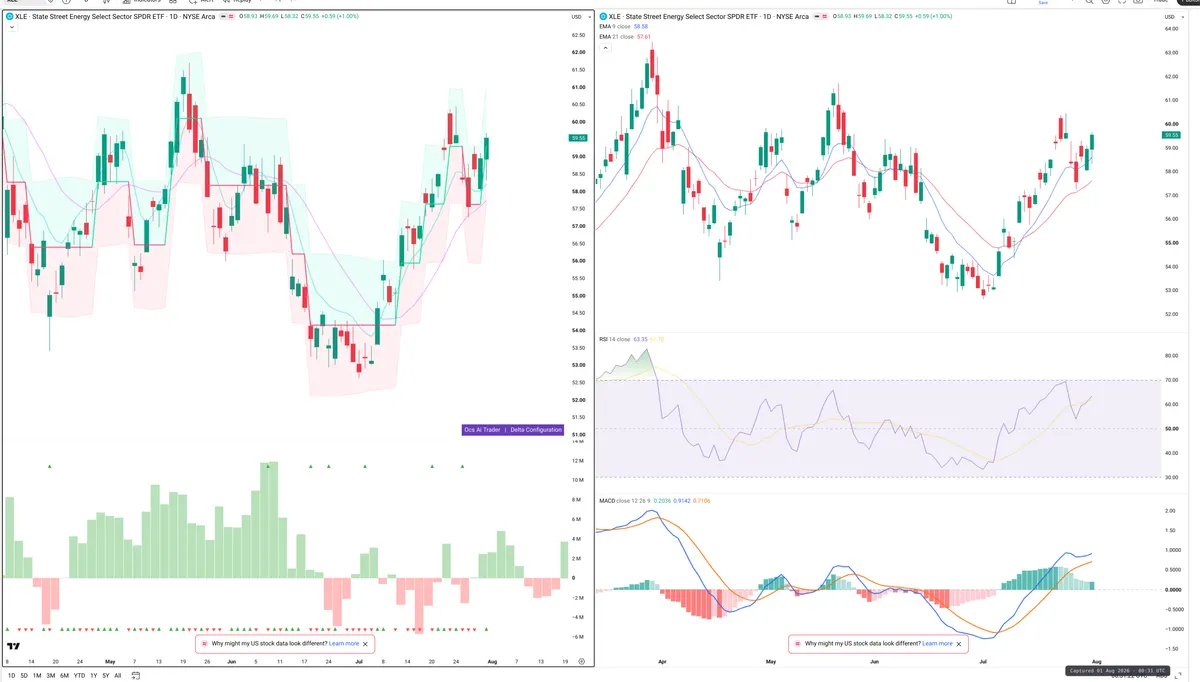The width and height of the screenshot is (1200, 682).
Task: Click the info icon in left chart data notice
Action: tap(204, 644)
